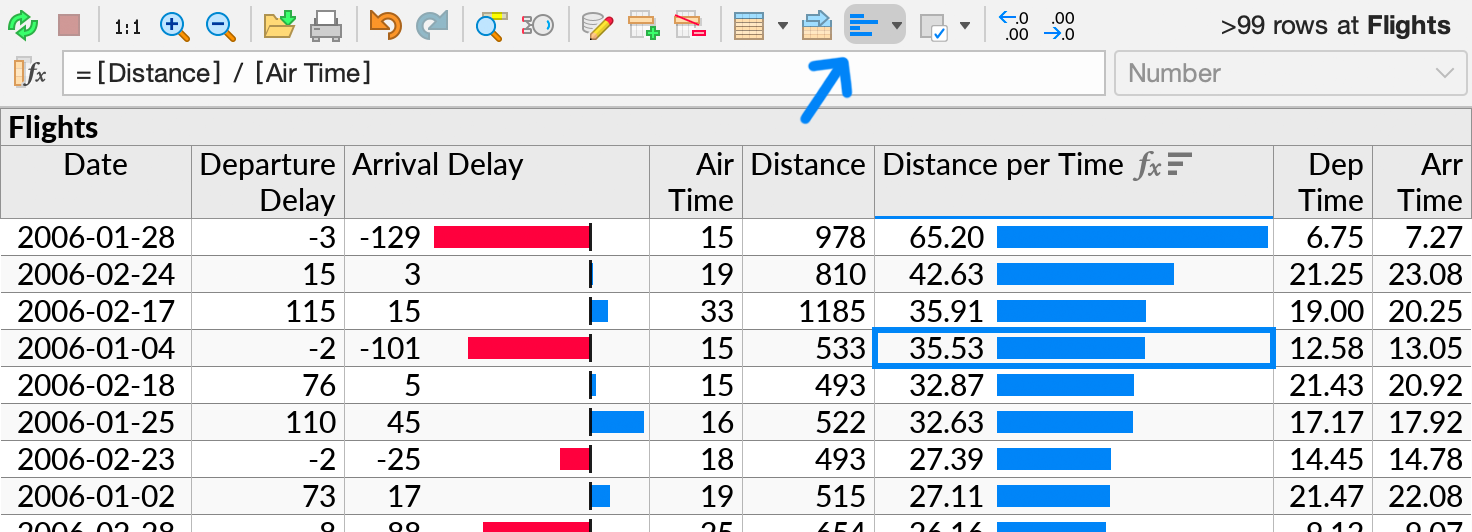
Task: Click the edit data pencil icon
Action: [x=596, y=25]
